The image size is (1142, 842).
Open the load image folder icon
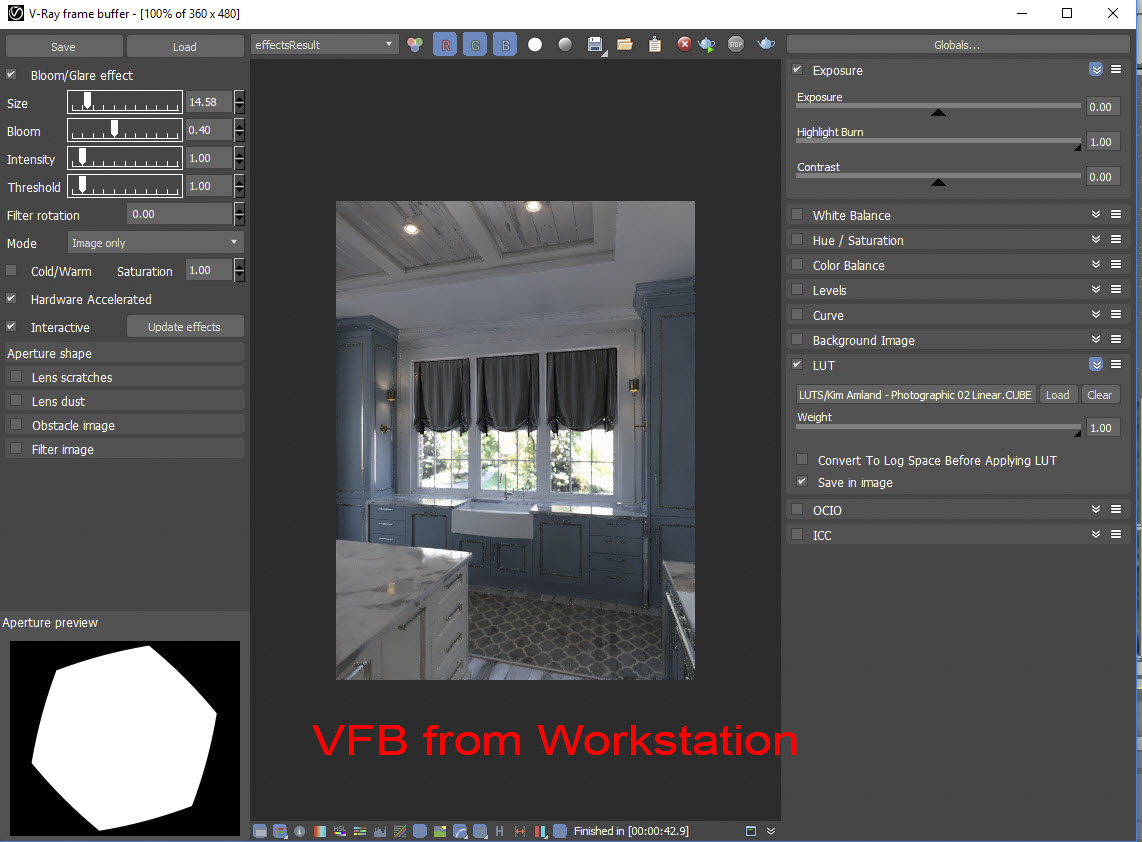coord(624,45)
